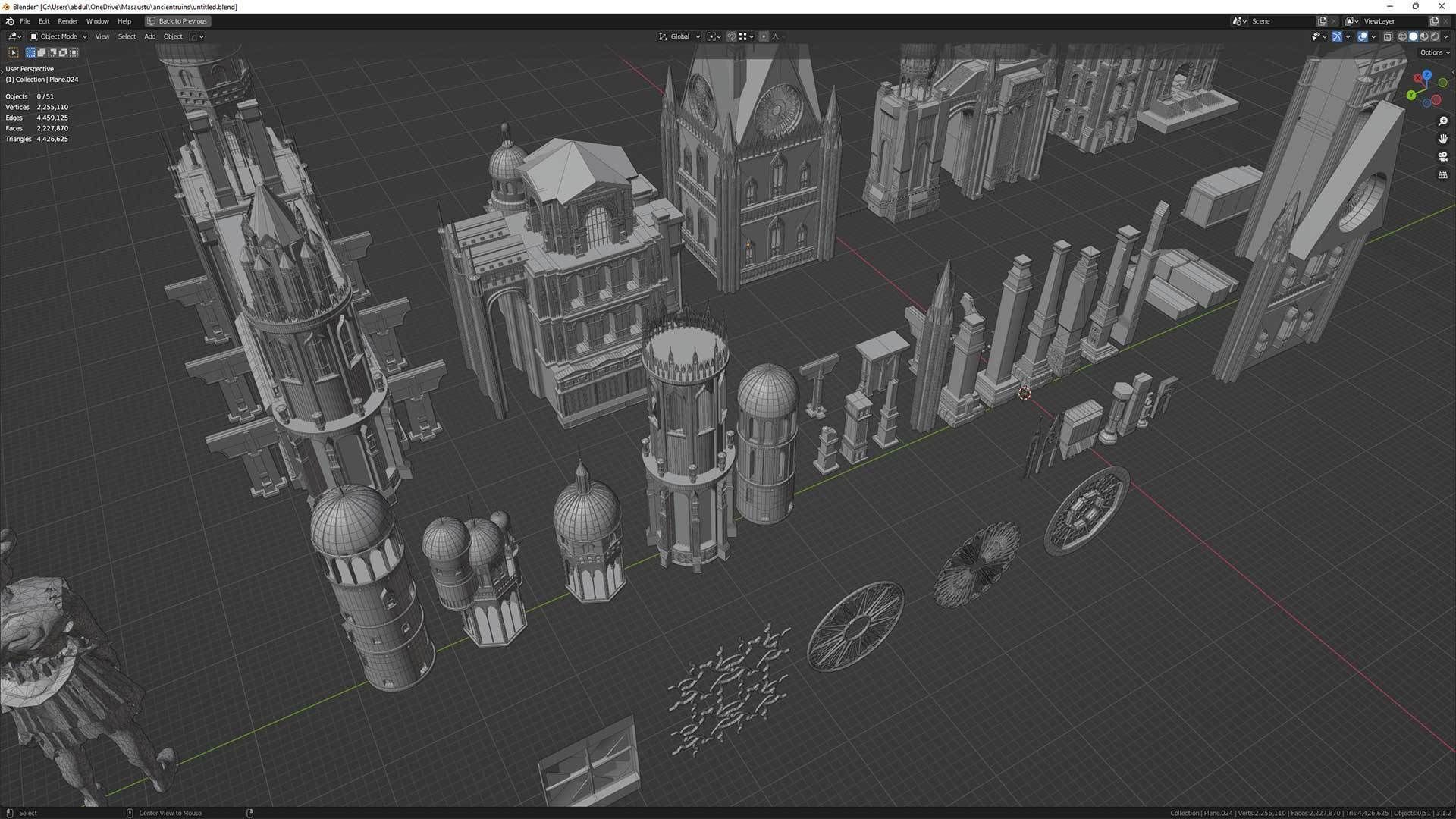
Task: Choose the Set new selection mode icon
Action: tap(30, 52)
